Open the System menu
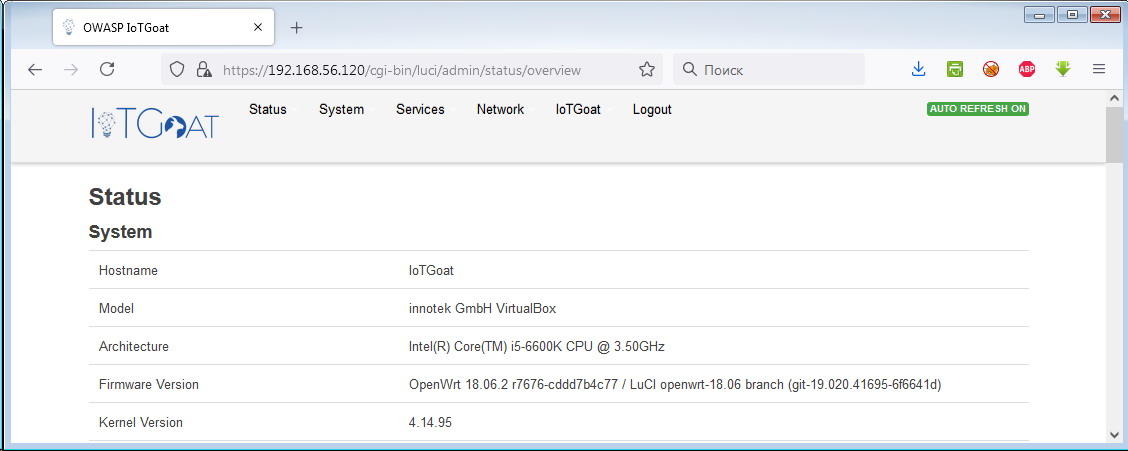This screenshot has width=1128, height=451. (x=342, y=109)
